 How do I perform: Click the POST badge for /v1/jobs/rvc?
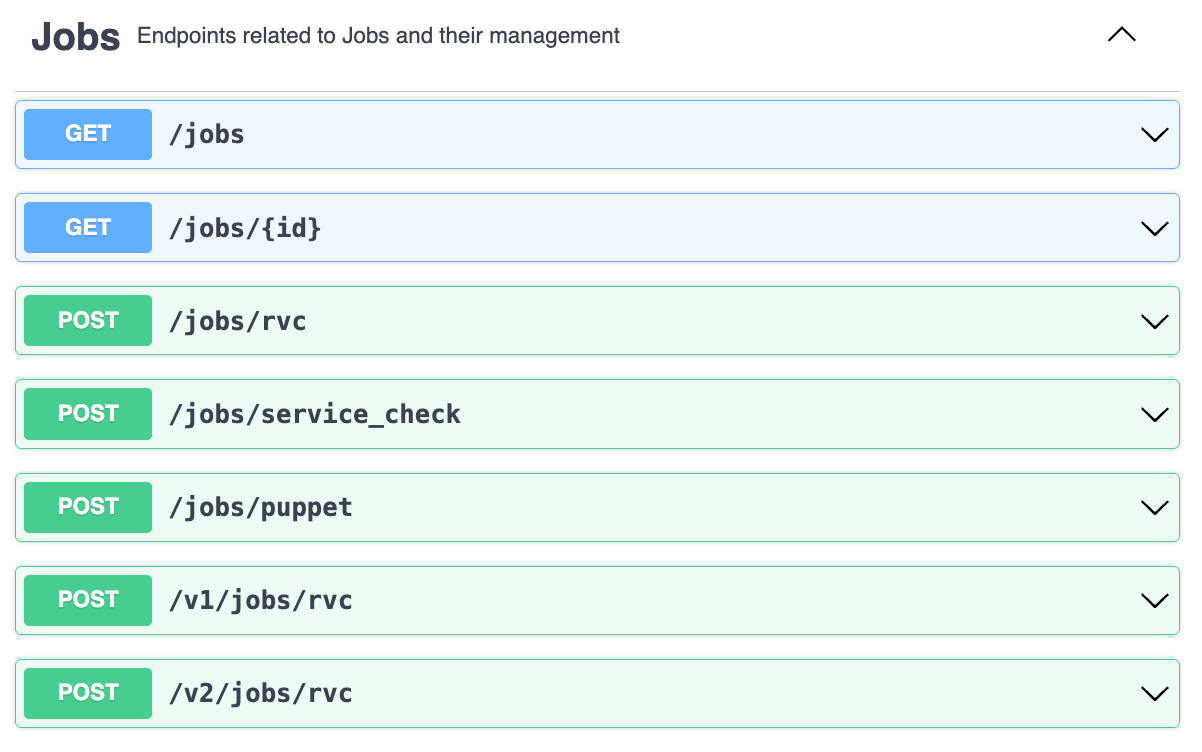click(88, 600)
